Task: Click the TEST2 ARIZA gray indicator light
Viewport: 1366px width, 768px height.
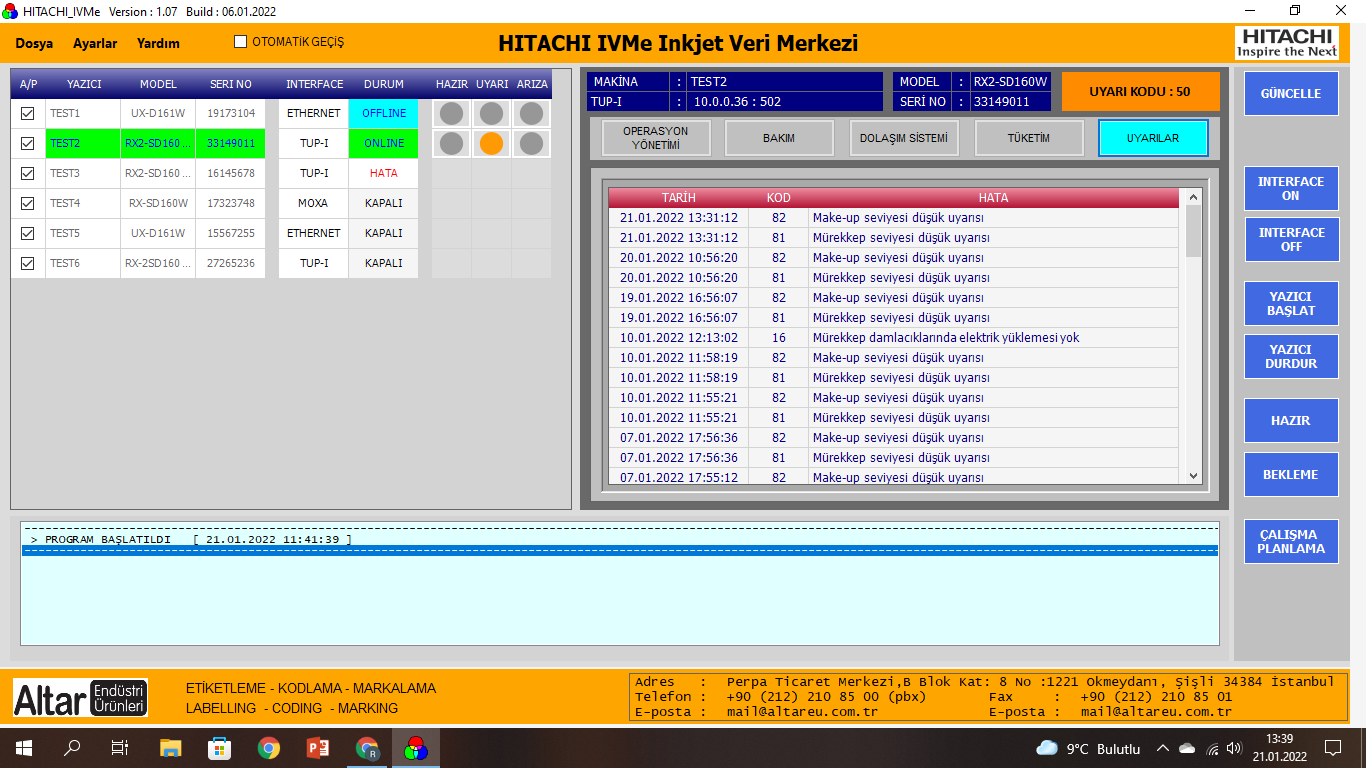Action: pyautogui.click(x=531, y=143)
